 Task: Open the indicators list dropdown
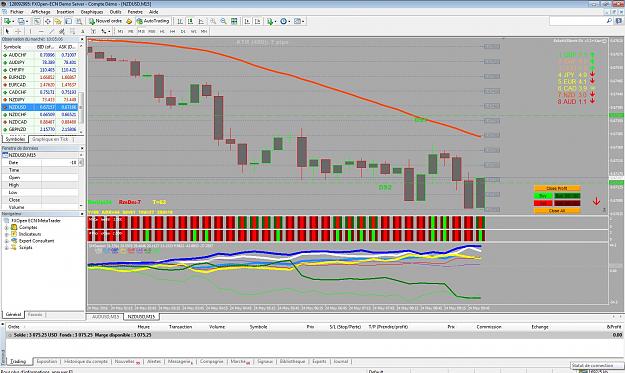pyautogui.click(x=271, y=21)
